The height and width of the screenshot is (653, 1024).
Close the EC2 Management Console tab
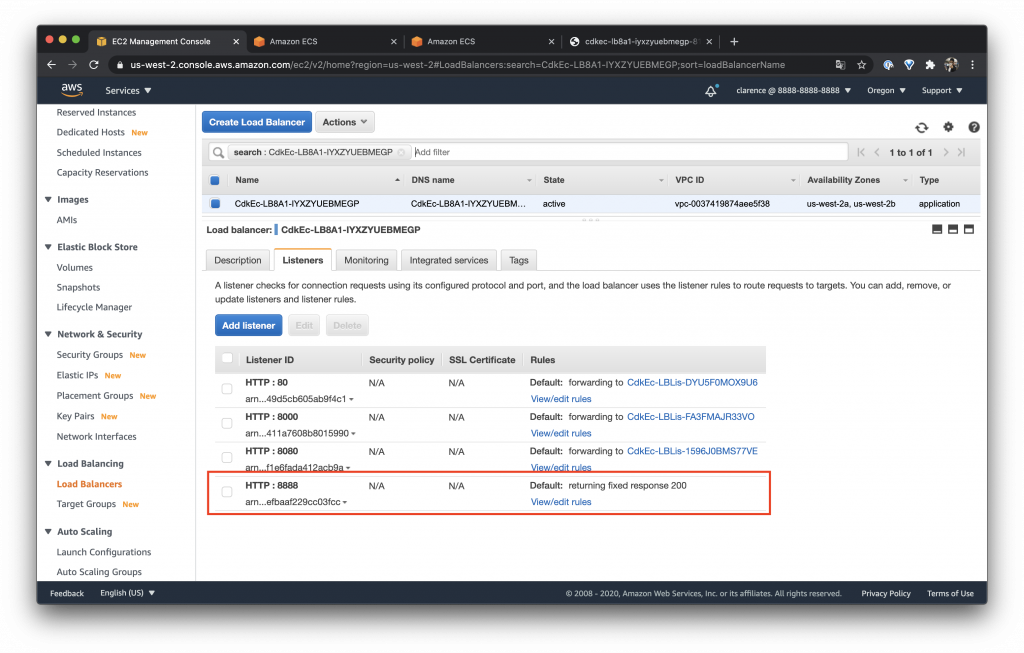click(x=236, y=41)
